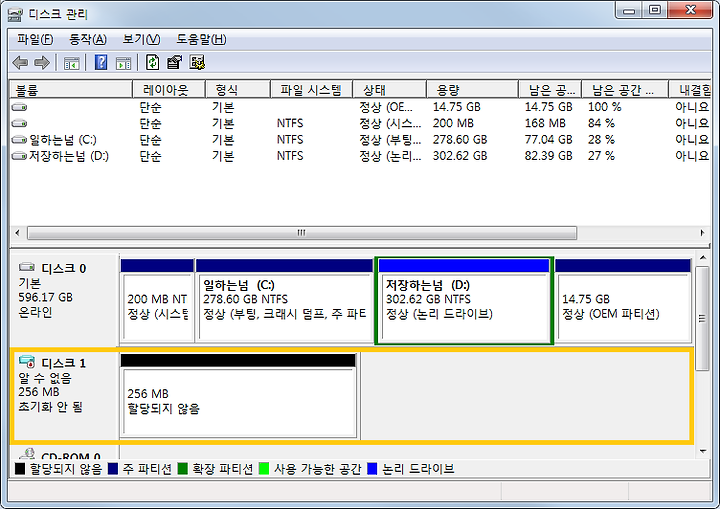Sort by the 상태 column header
The image size is (720, 509).
click(x=389, y=90)
